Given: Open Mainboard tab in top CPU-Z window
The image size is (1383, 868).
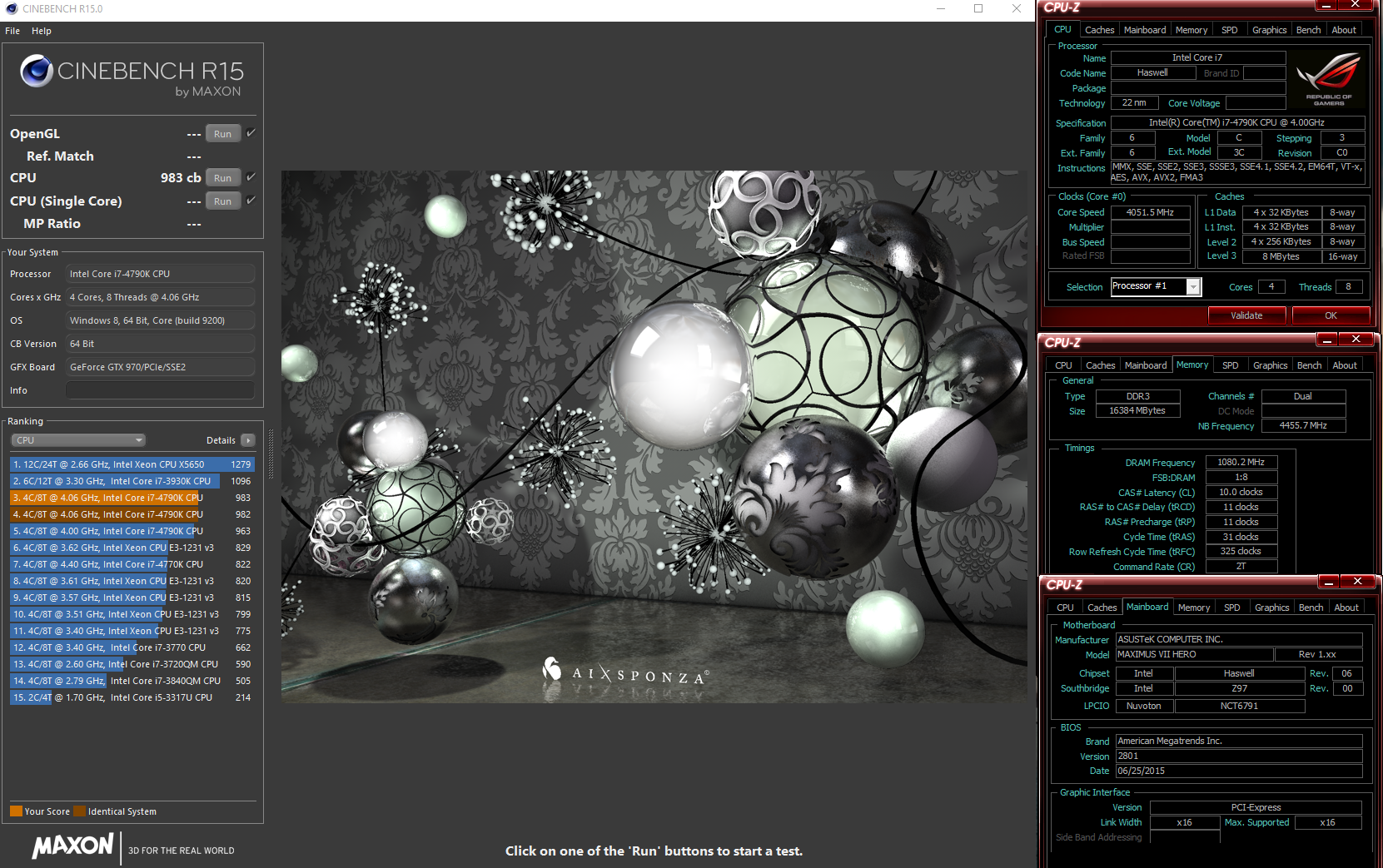Looking at the screenshot, I should point(1145,30).
